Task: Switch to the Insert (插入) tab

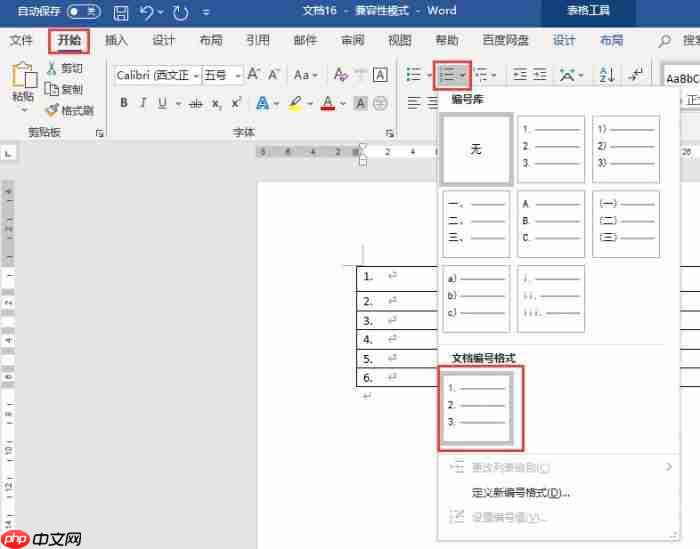Action: click(x=117, y=41)
